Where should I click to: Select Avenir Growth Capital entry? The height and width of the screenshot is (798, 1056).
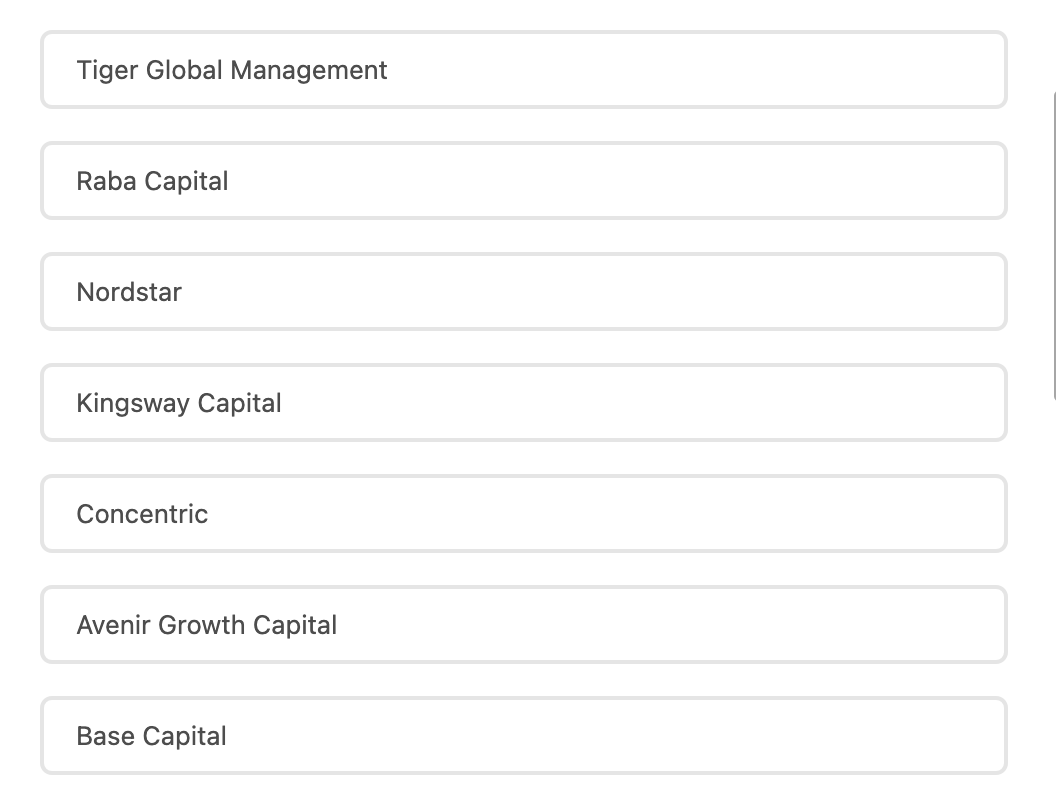(523, 625)
